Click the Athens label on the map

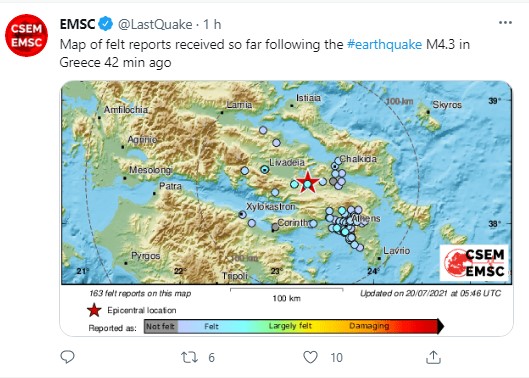tap(366, 219)
